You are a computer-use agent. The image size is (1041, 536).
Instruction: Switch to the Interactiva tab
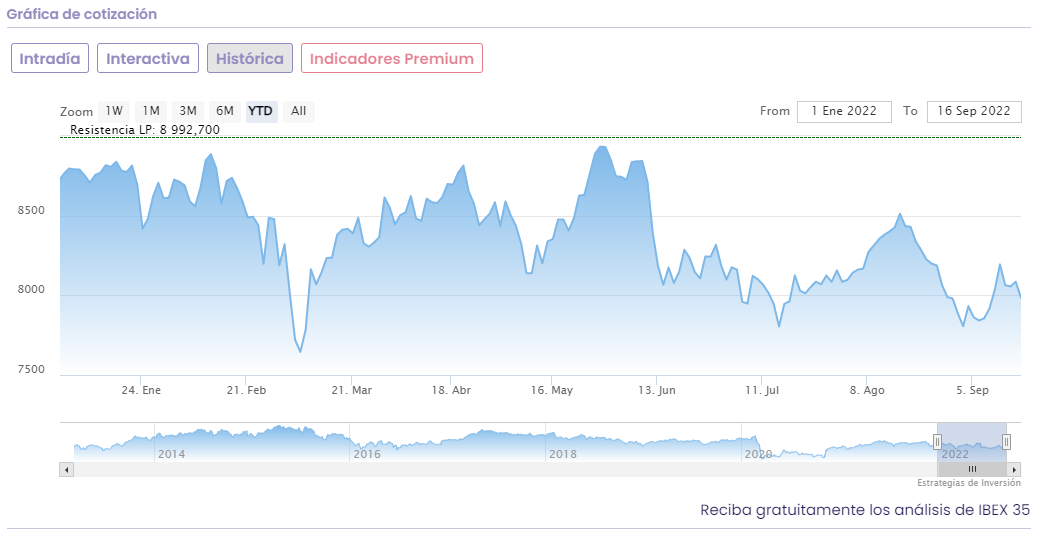[148, 58]
